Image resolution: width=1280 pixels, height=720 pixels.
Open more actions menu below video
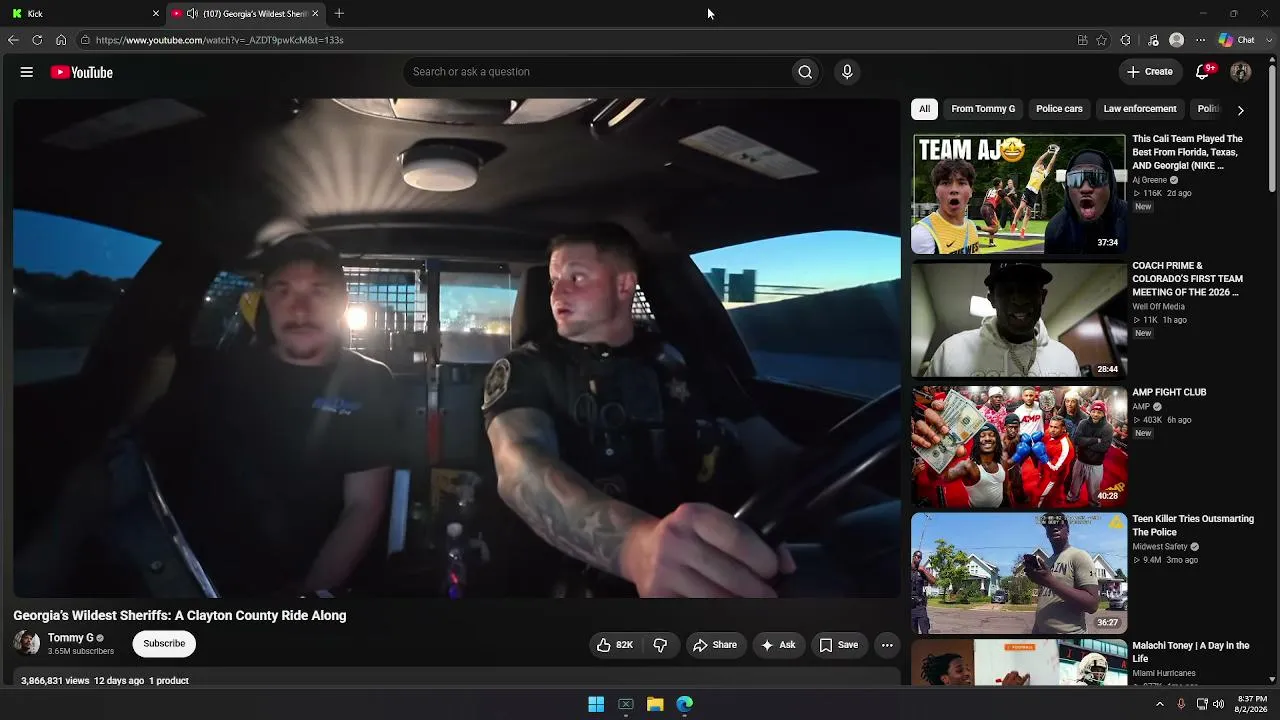click(x=887, y=645)
